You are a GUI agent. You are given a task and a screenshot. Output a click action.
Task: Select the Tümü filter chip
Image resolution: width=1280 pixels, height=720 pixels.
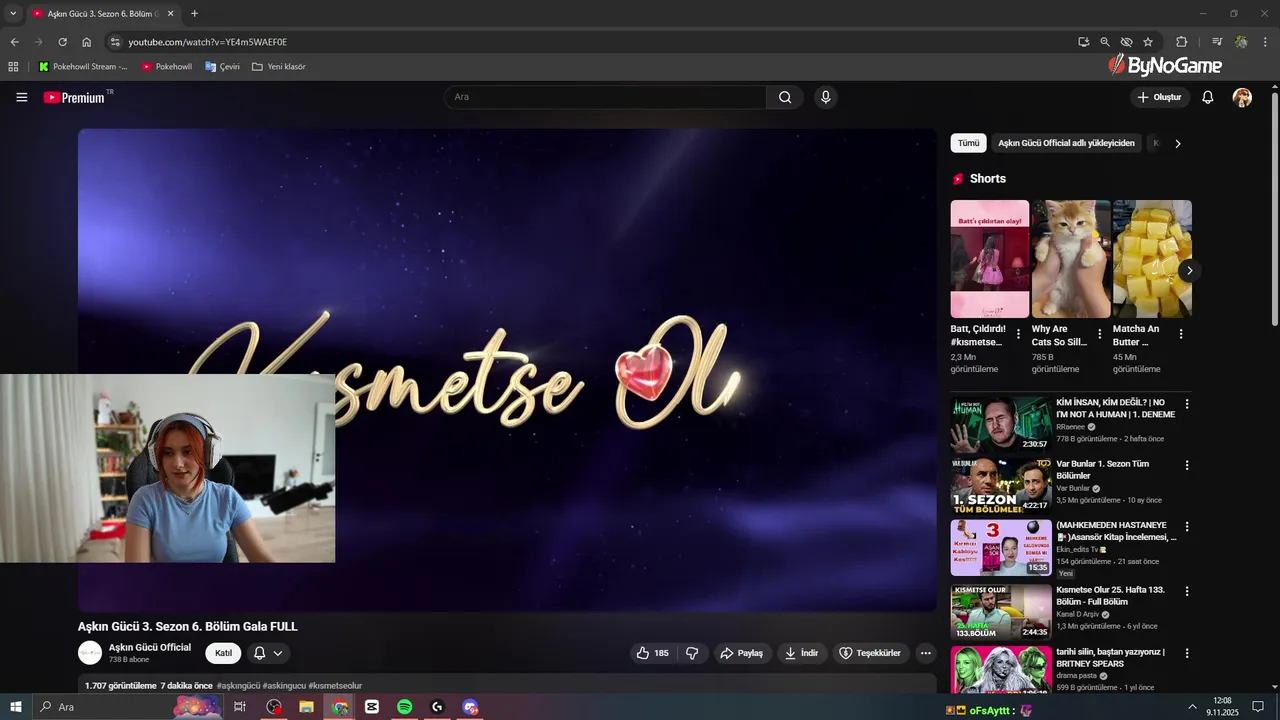[969, 143]
